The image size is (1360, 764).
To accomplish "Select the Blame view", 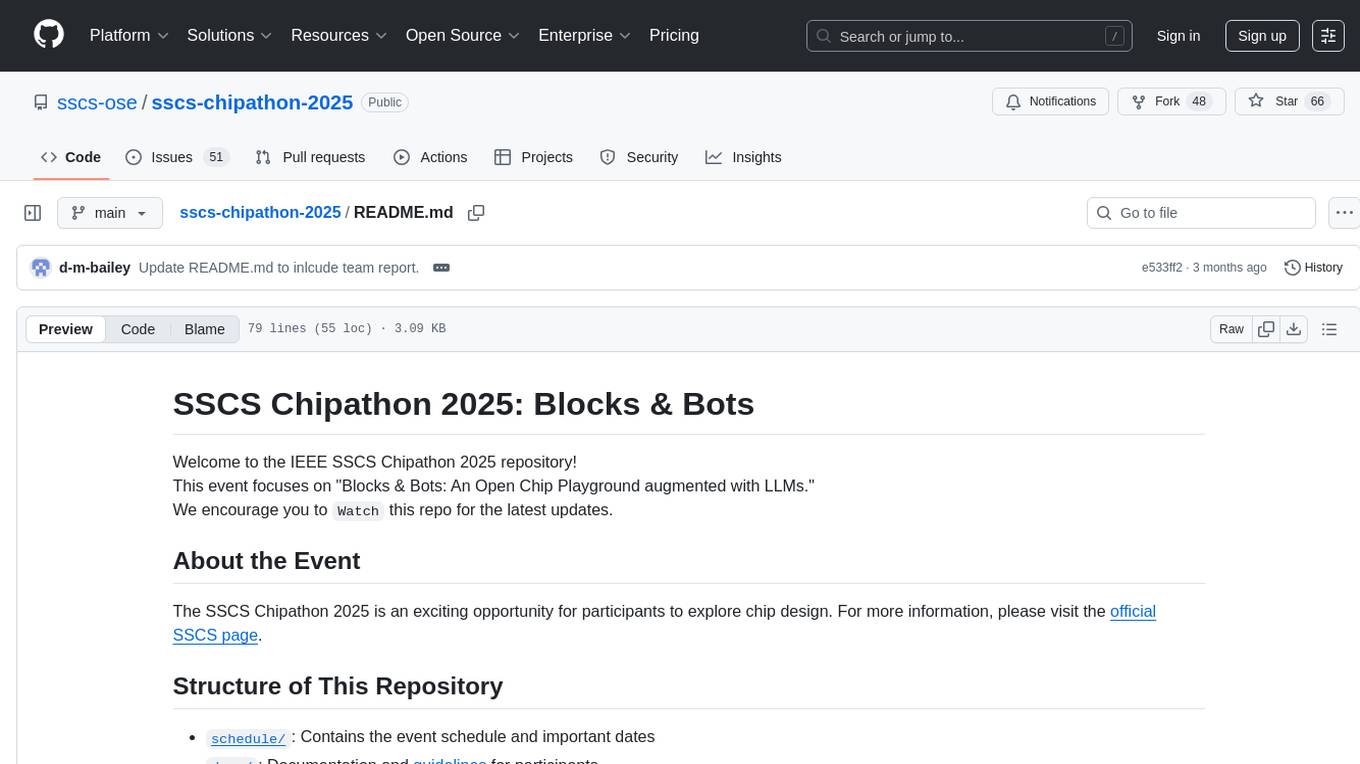I will pos(204,329).
